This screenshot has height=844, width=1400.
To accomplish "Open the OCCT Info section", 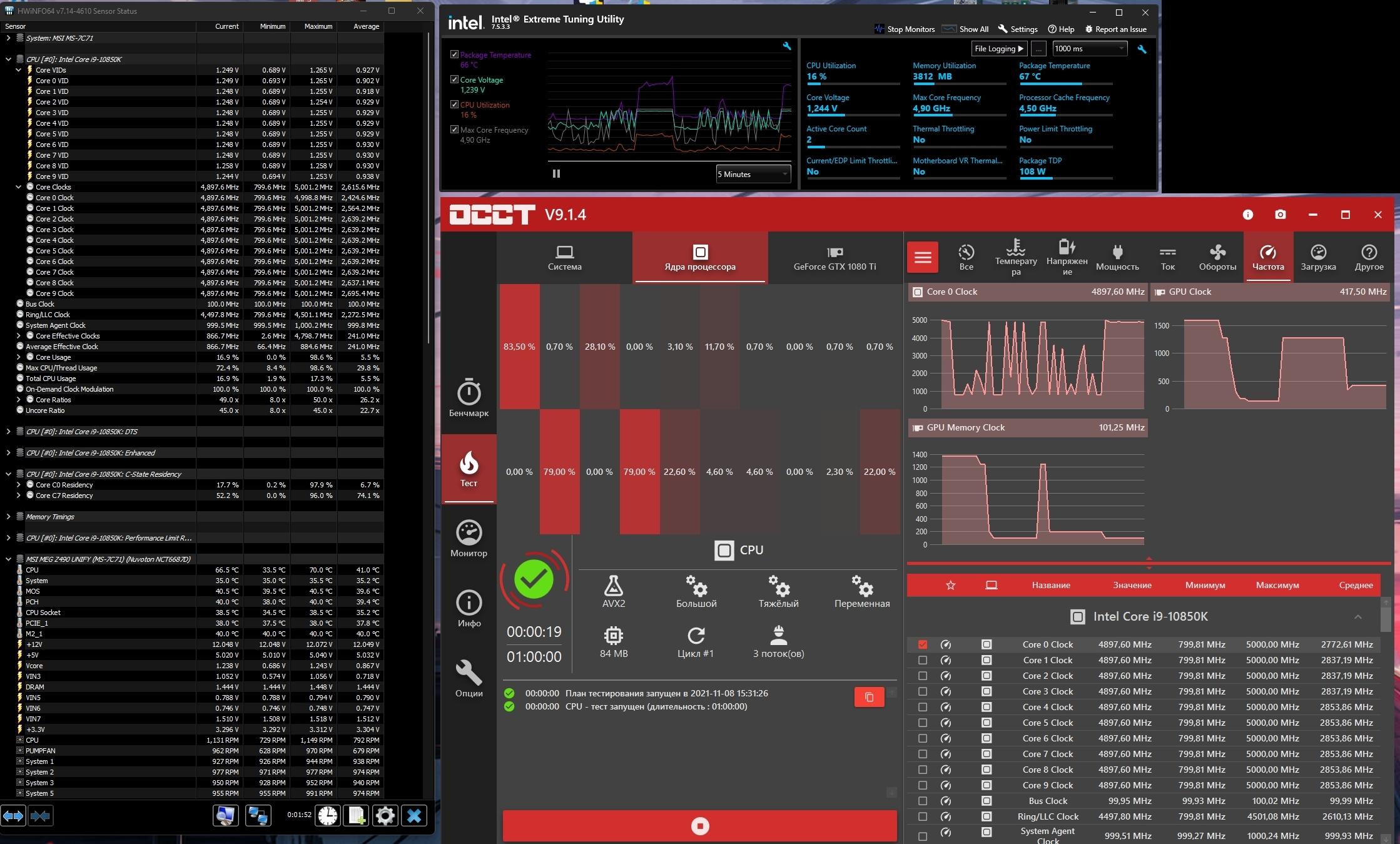I will 469,608.
